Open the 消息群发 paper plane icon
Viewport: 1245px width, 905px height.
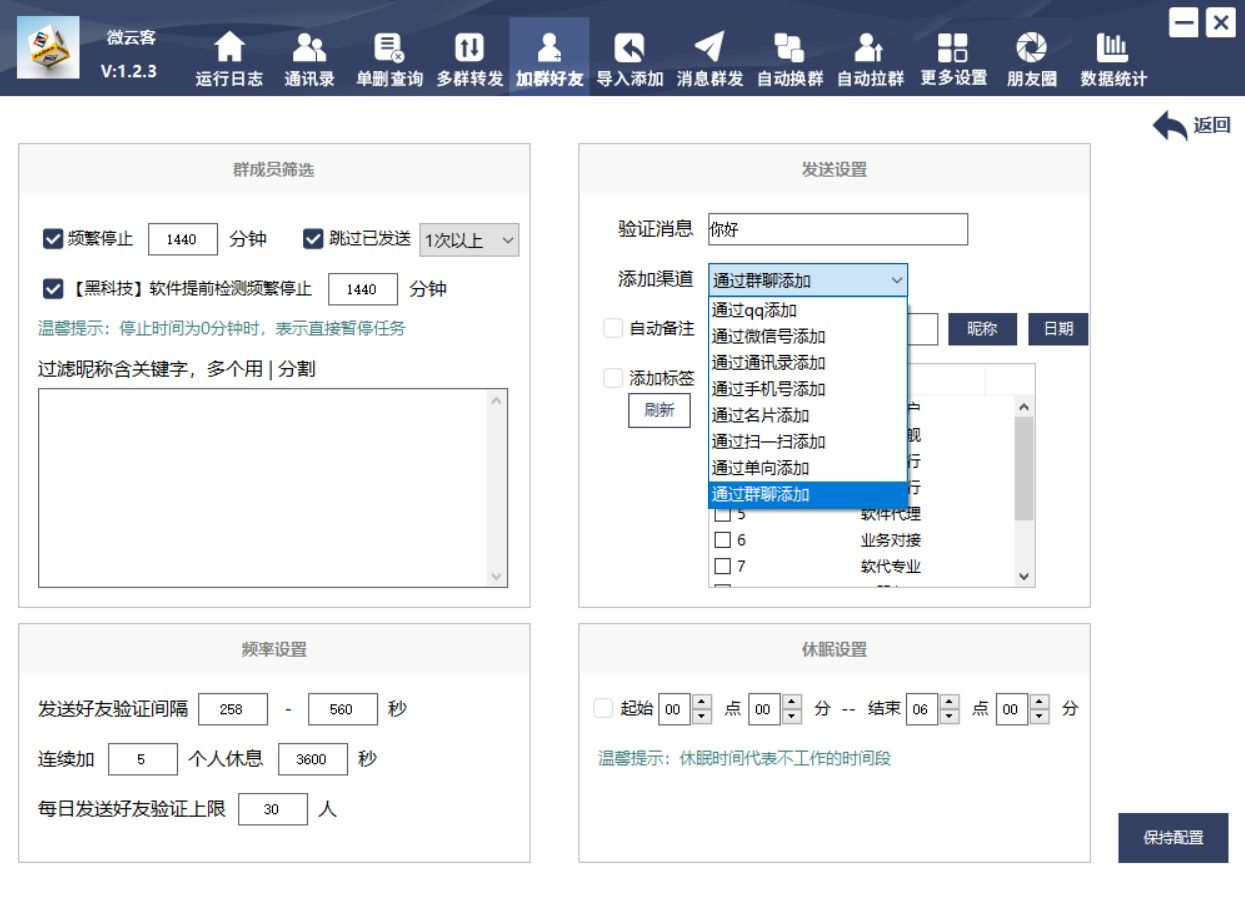[709, 47]
